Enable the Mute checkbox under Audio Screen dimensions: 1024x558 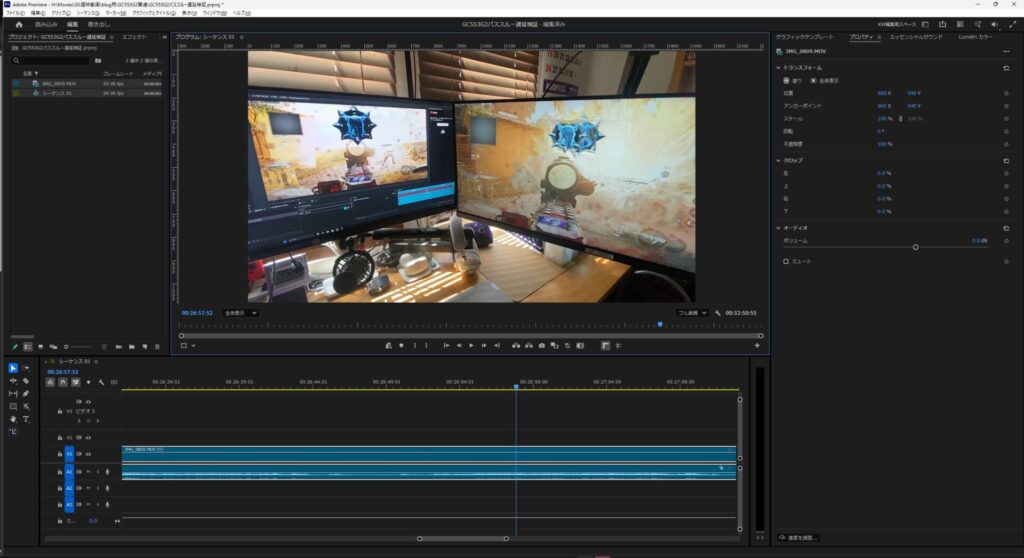[786, 261]
